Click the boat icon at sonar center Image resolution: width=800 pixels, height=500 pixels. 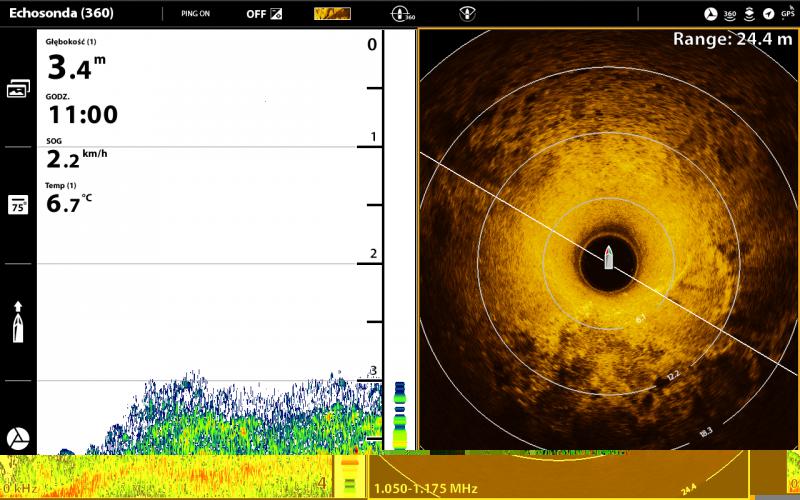(608, 258)
